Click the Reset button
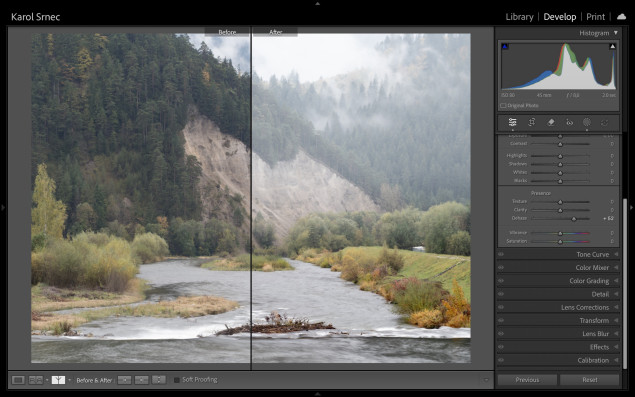Screen dimensions: 635x397 click(590, 380)
